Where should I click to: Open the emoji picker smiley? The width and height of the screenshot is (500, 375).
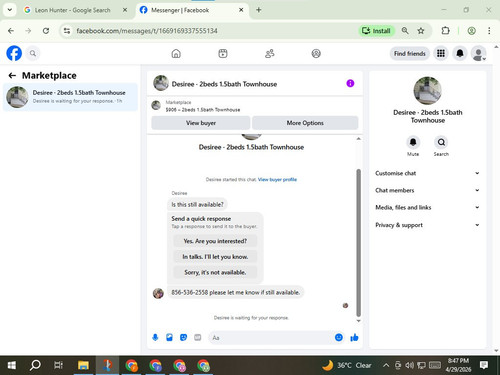[x=339, y=337]
